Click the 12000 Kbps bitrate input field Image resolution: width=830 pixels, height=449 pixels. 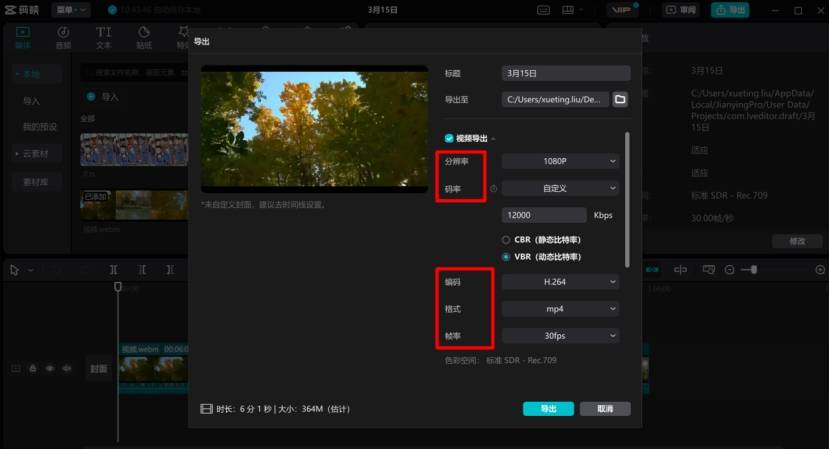(545, 215)
